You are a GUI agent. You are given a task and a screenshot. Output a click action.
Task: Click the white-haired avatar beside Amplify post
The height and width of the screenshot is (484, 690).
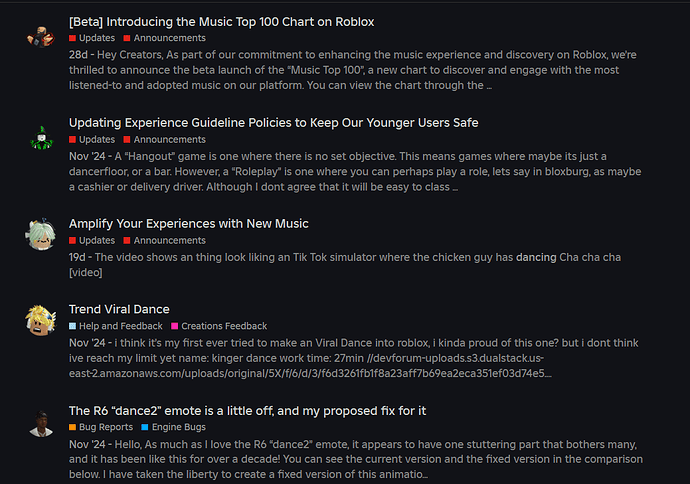(40, 235)
